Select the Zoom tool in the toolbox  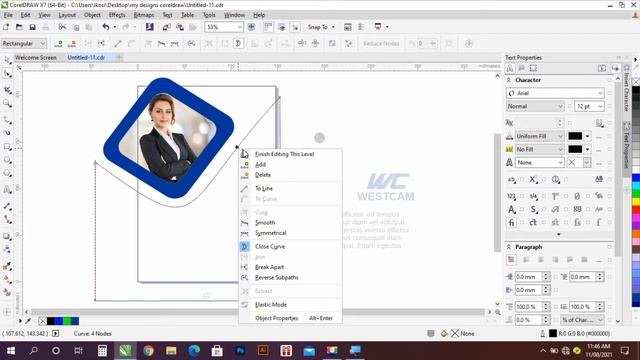click(x=7, y=103)
